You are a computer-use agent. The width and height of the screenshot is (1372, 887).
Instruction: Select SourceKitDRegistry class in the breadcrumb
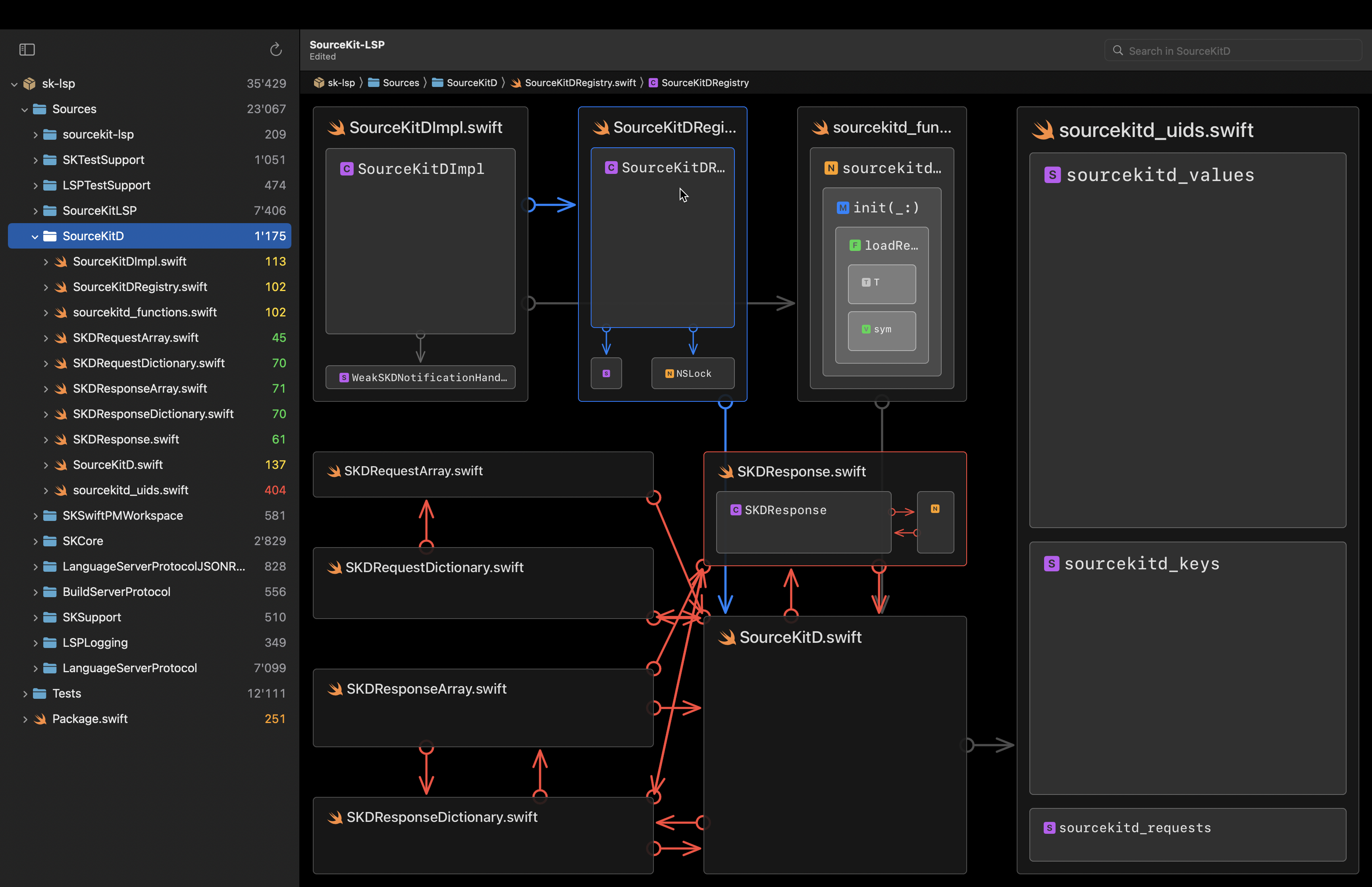point(705,83)
